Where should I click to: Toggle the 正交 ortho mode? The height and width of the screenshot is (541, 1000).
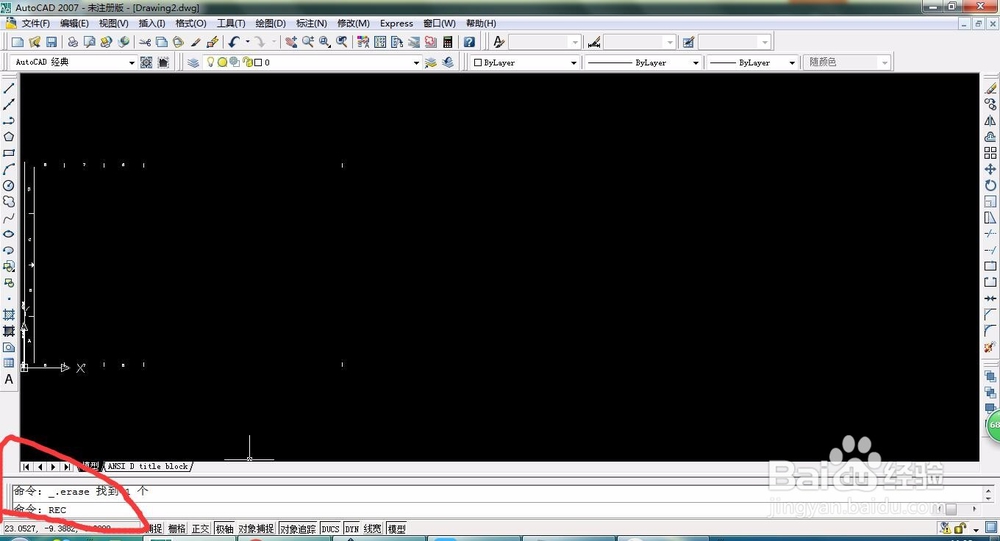pyautogui.click(x=200, y=529)
